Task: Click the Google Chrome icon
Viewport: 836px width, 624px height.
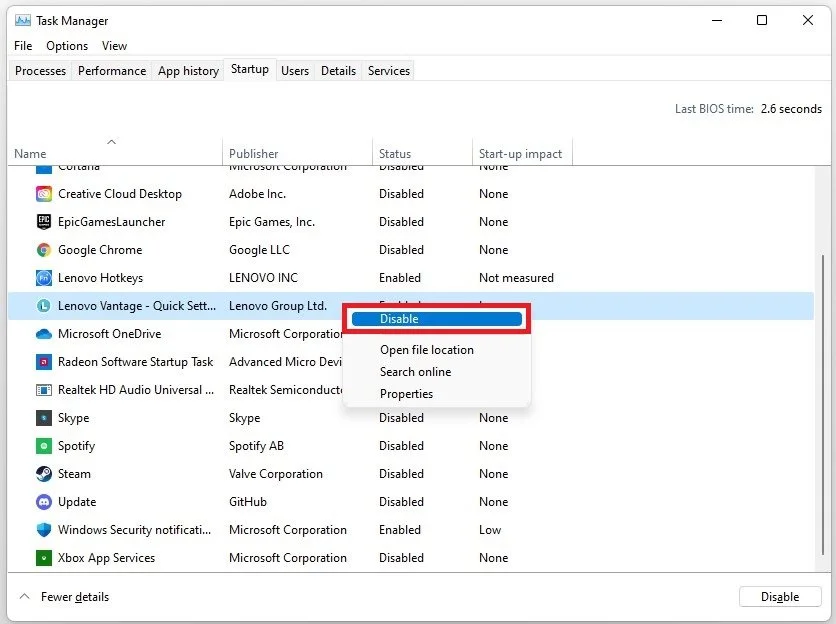Action: 44,250
